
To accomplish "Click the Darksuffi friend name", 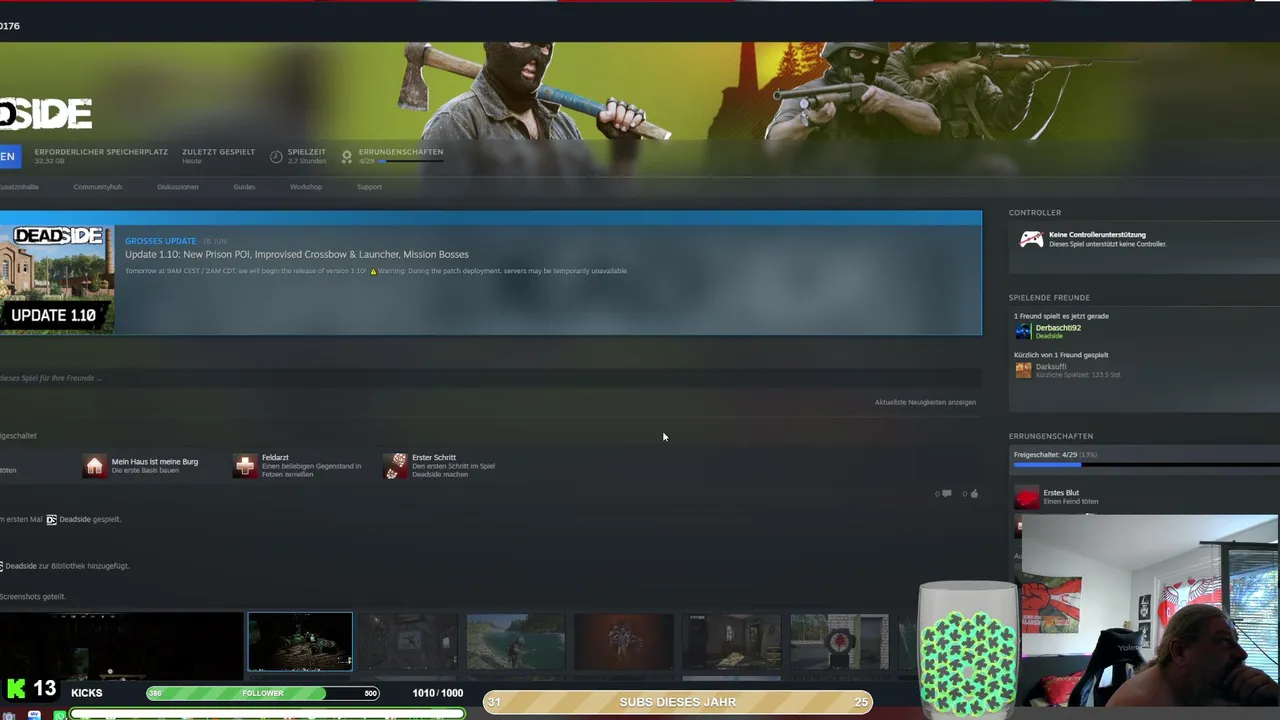I will (1051, 367).
